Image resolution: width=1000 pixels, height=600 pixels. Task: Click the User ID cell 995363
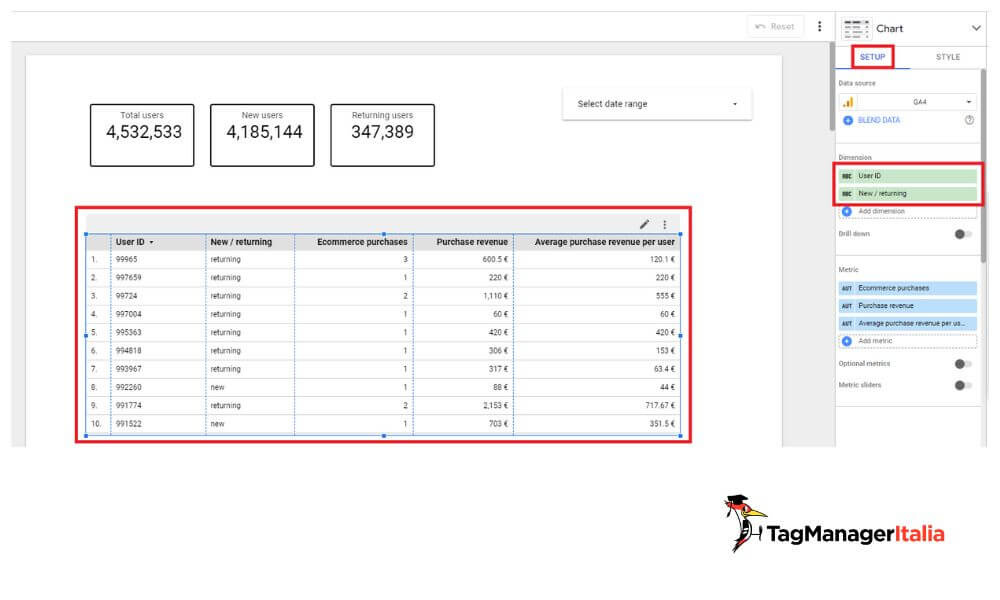pos(129,333)
